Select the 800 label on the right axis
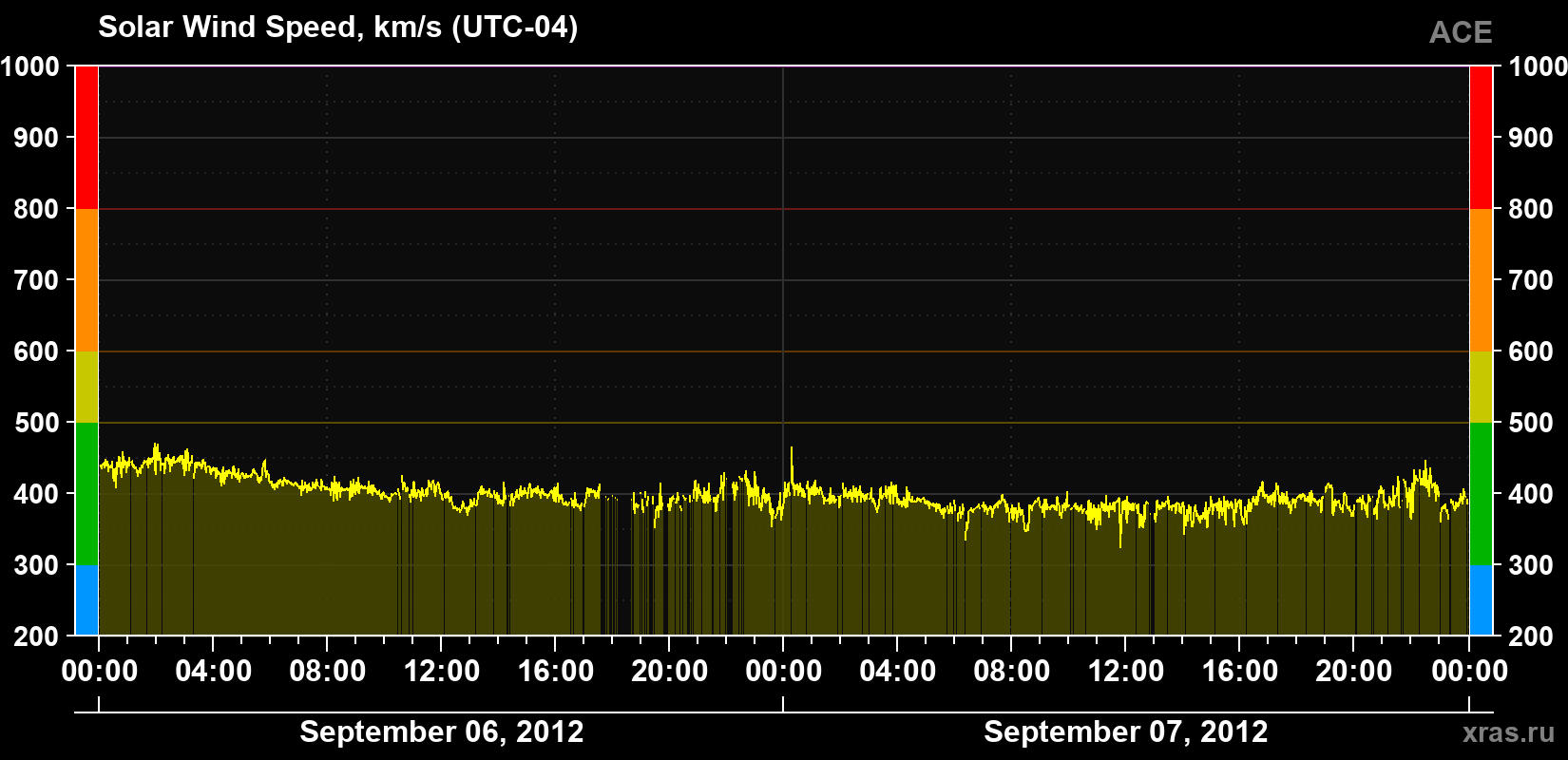The height and width of the screenshot is (760, 1568). pyautogui.click(x=1531, y=209)
